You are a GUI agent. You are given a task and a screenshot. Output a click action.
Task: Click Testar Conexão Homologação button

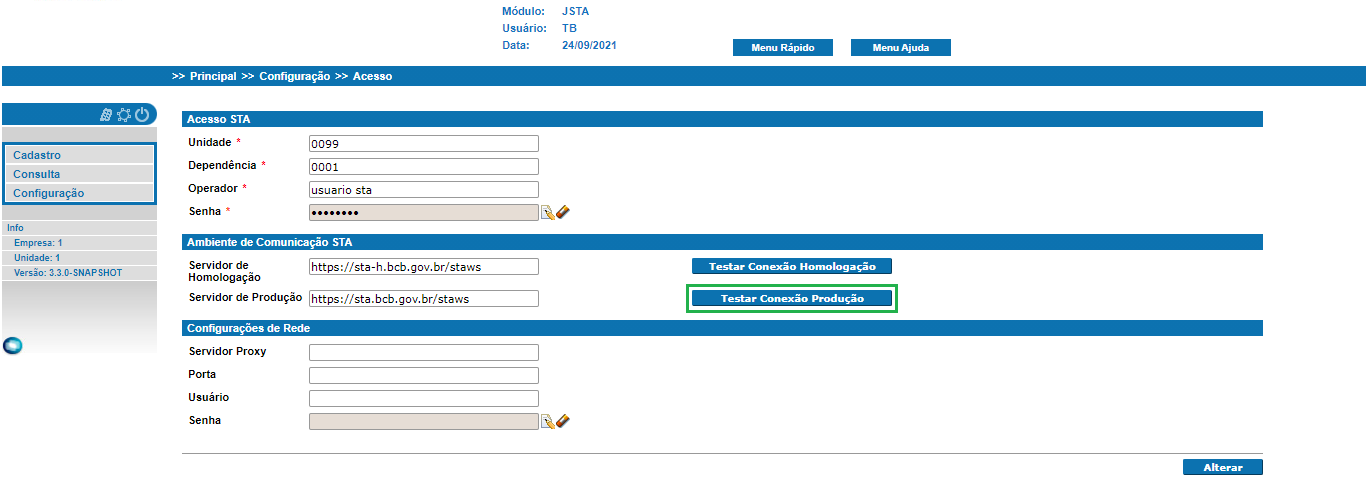[x=792, y=266]
